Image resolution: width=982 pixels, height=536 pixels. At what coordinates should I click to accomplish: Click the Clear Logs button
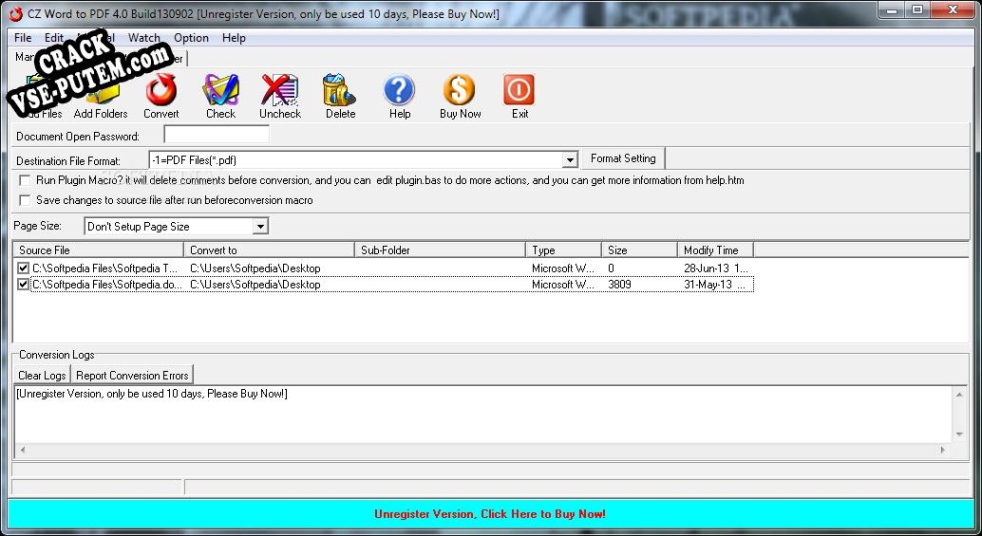[42, 375]
